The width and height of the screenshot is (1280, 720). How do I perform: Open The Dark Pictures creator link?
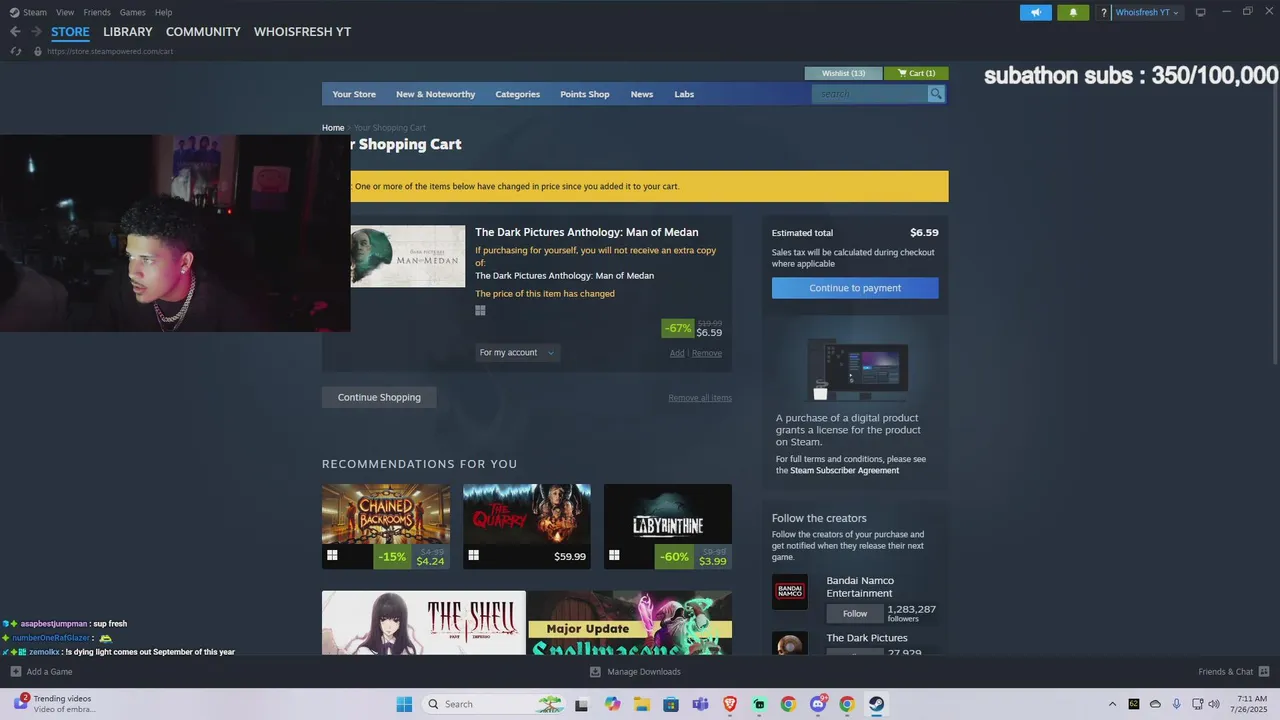(x=867, y=638)
